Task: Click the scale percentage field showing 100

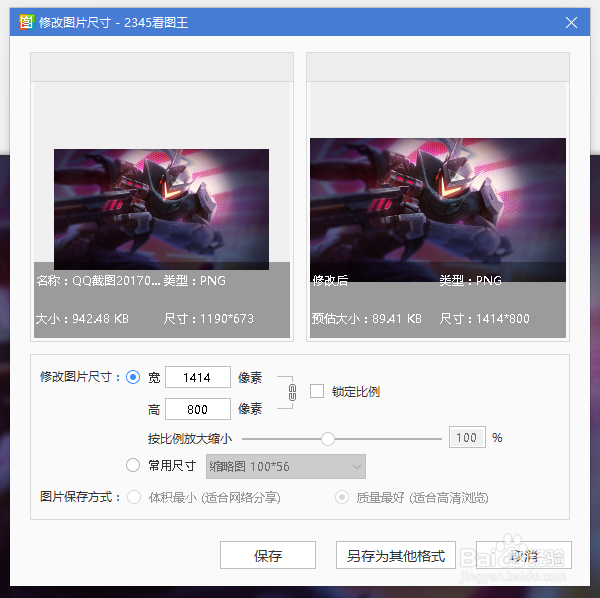Action: (467, 437)
